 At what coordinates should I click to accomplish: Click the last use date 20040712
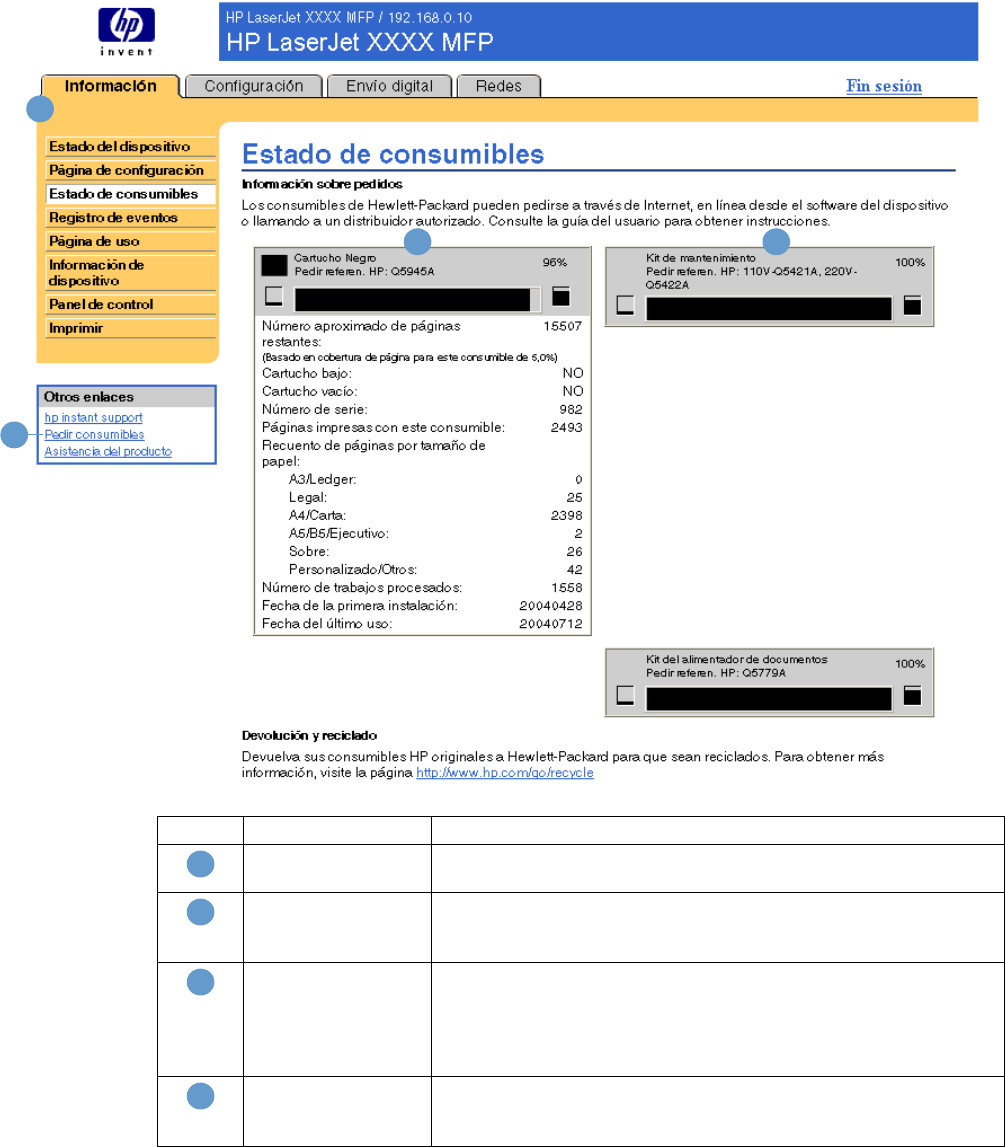point(551,623)
